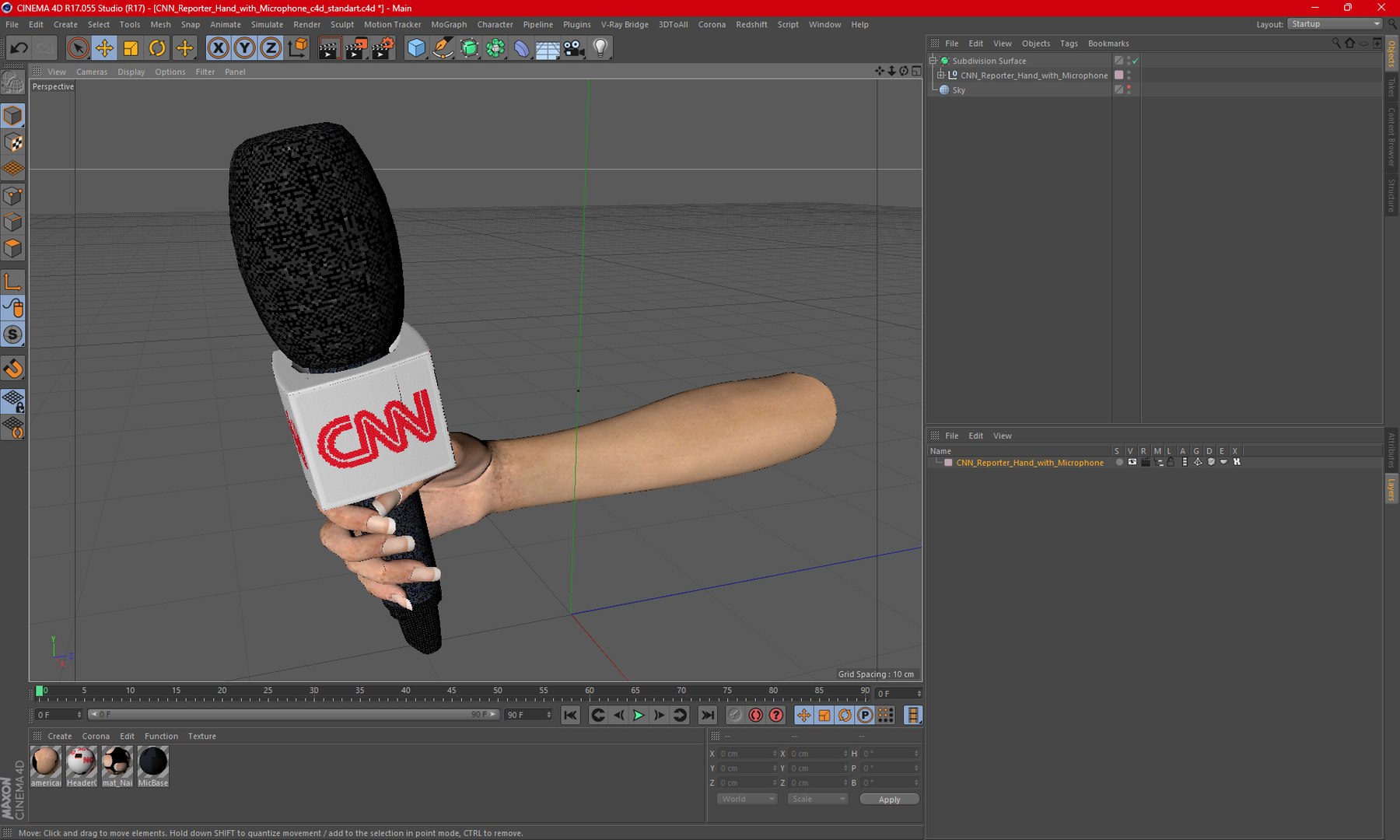Toggle Subdivision Surface green enable checkmark
The width and height of the screenshot is (1400, 840).
click(1136, 61)
